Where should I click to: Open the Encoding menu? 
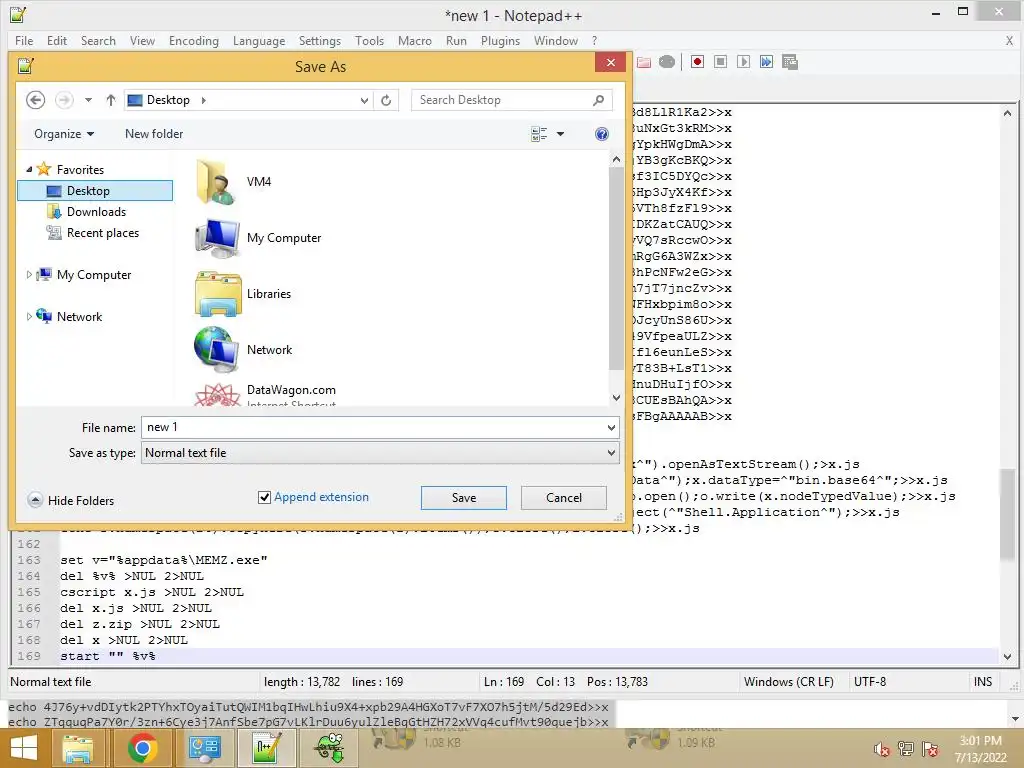(194, 40)
